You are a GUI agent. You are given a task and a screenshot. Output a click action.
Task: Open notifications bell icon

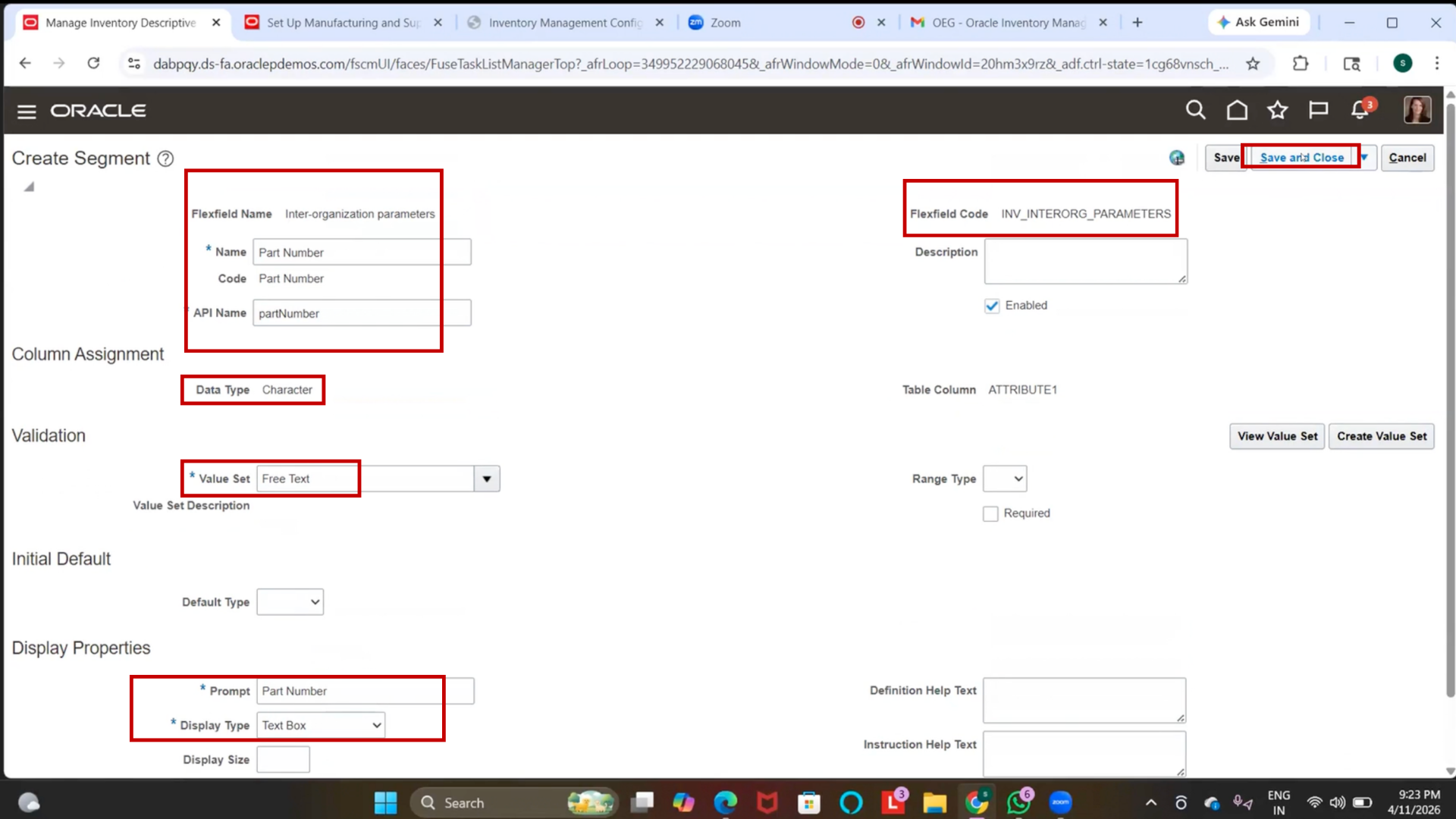(x=1361, y=110)
